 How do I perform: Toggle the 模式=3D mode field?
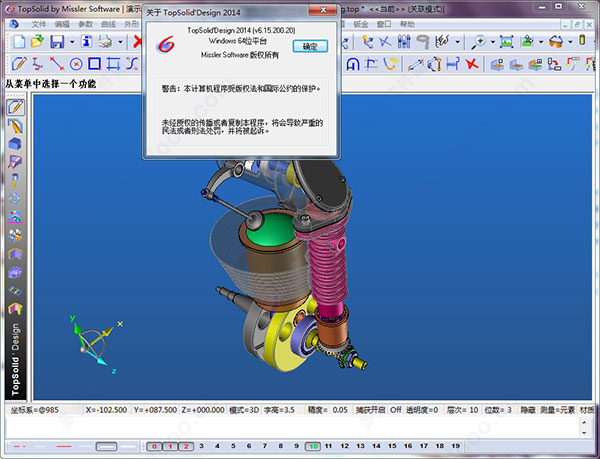(244, 410)
